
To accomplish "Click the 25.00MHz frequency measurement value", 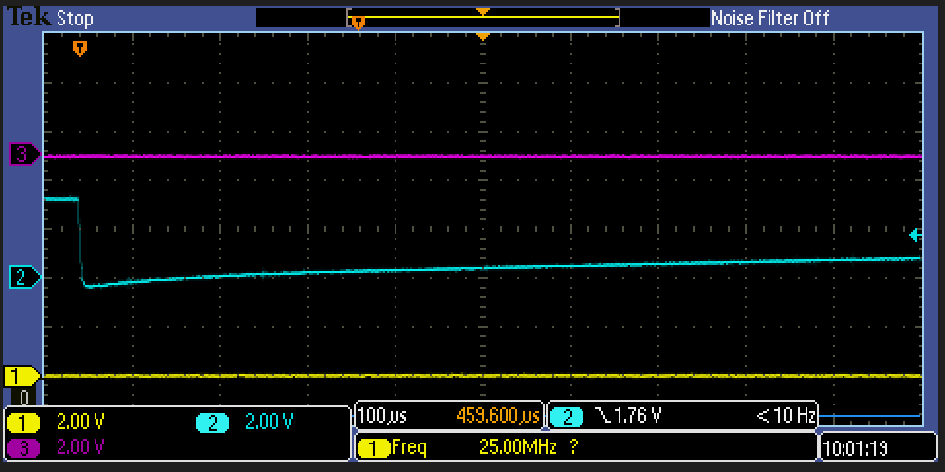I will click(x=520, y=447).
